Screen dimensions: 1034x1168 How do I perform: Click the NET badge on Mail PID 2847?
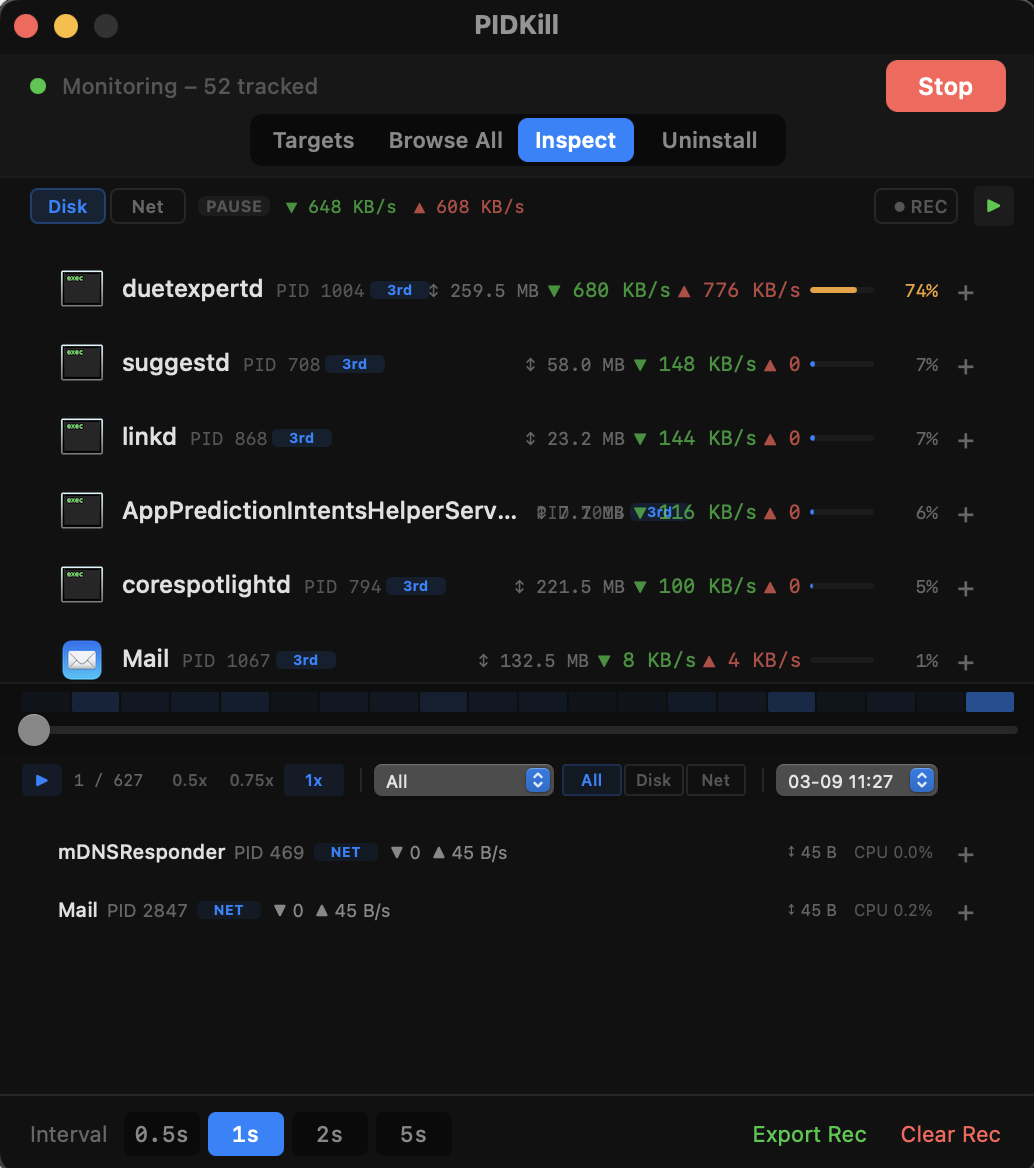coord(229,910)
